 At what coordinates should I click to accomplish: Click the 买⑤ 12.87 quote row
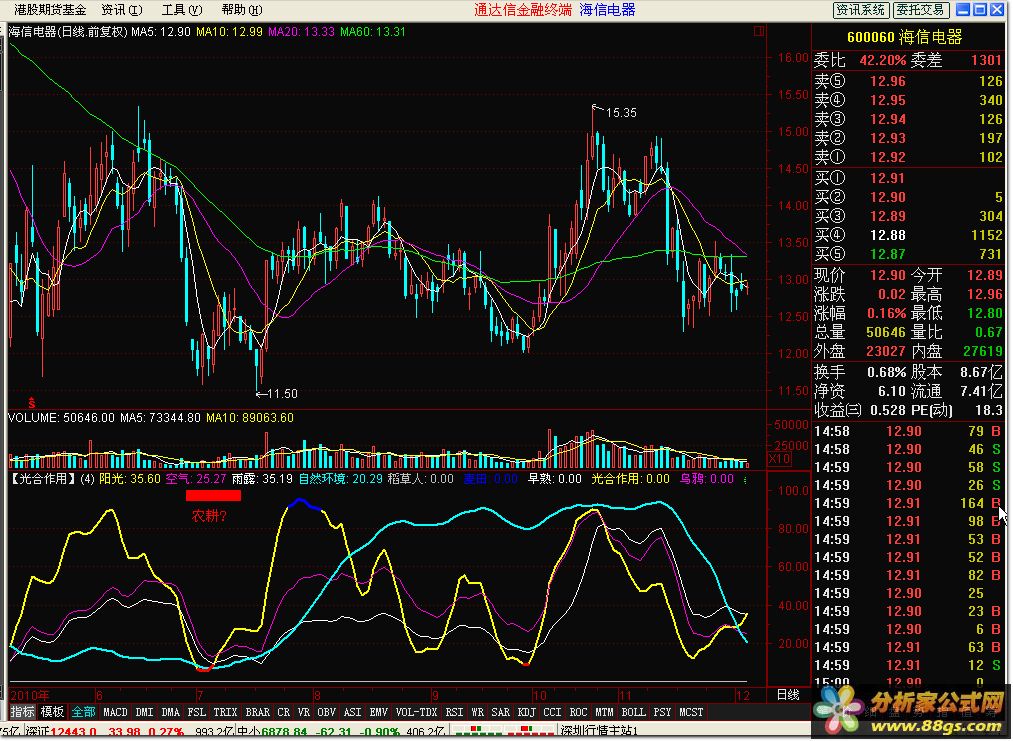tap(908, 254)
